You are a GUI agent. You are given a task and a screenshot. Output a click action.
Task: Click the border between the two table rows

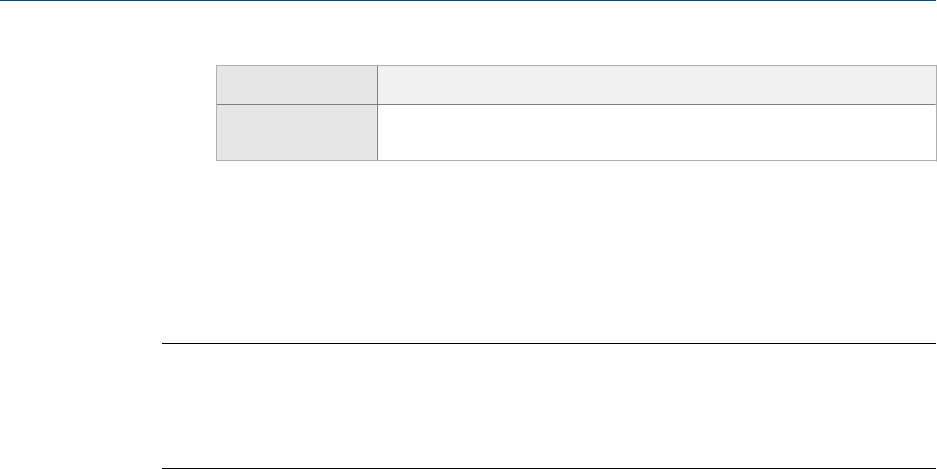[576, 104]
